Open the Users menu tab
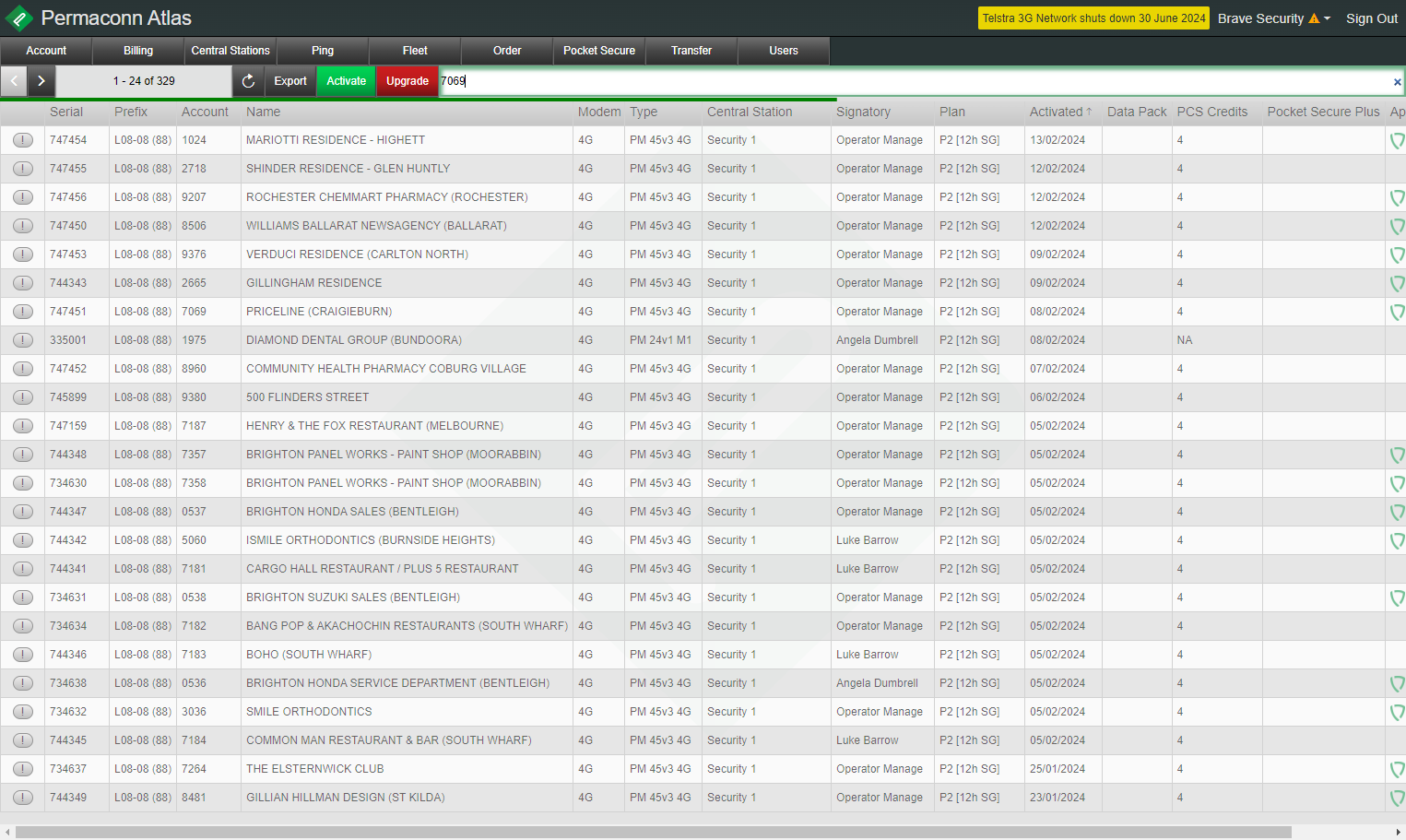 tap(784, 51)
